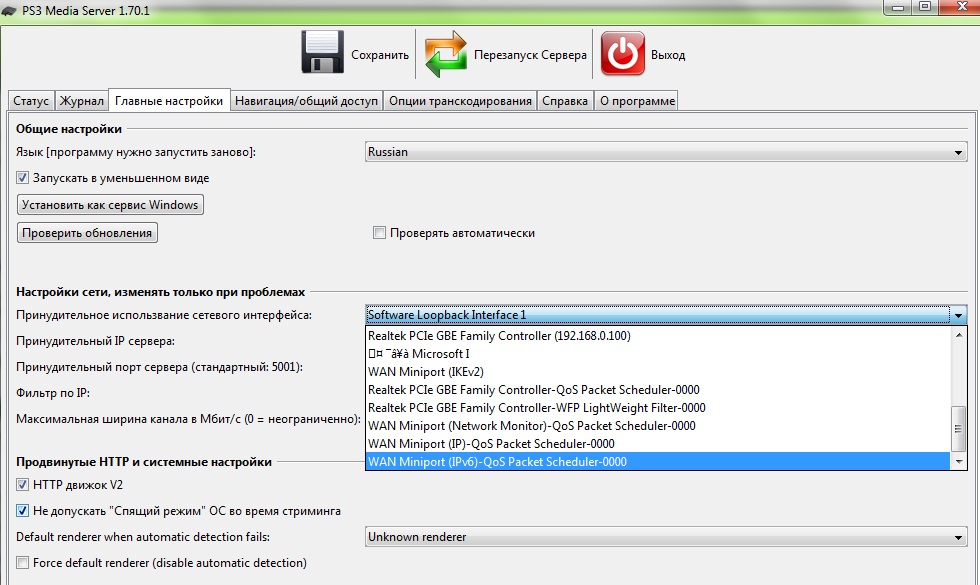Choose WAN Miniport (Network Monitor)-QoS Packet Scheduler
The width and height of the screenshot is (980, 585).
click(x=658, y=426)
